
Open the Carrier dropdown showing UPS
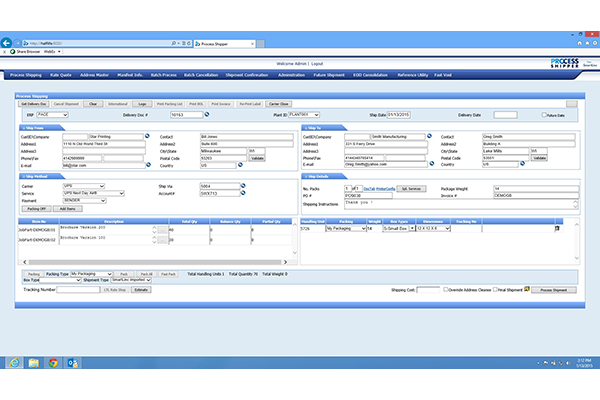(x=84, y=186)
